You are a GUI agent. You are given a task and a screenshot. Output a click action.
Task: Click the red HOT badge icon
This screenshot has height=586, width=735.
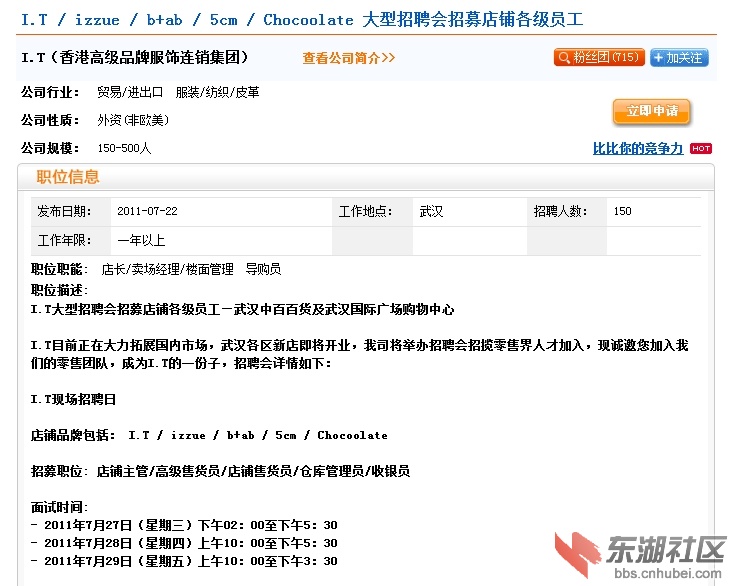click(701, 148)
